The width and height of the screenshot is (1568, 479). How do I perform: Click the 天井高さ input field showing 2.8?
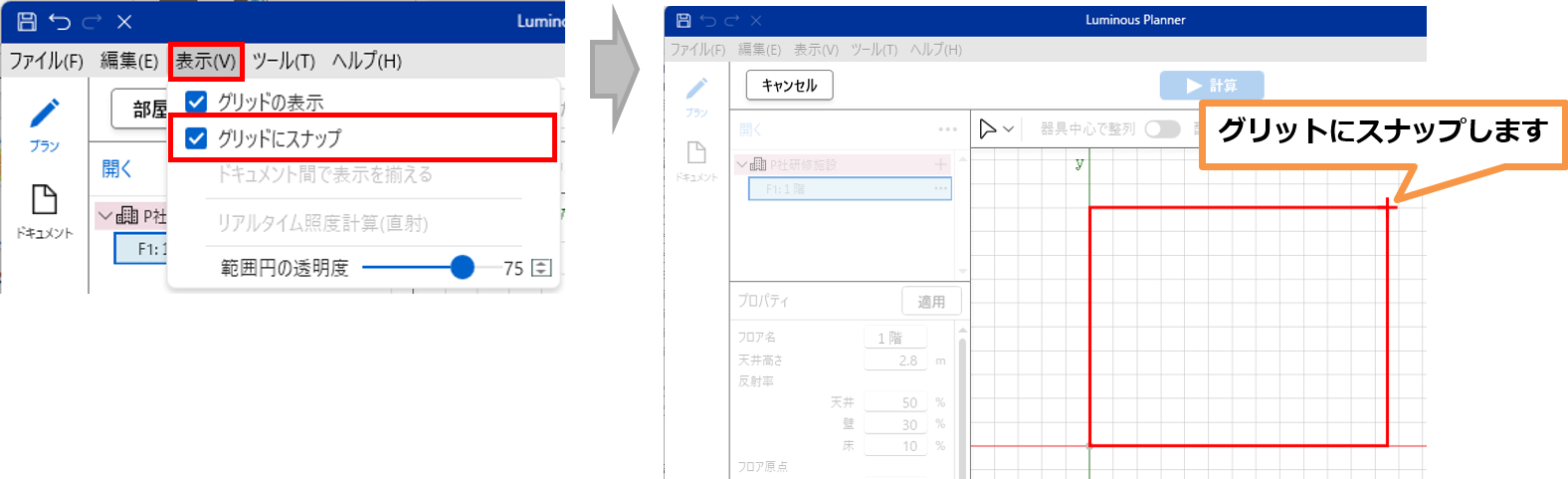pos(895,360)
